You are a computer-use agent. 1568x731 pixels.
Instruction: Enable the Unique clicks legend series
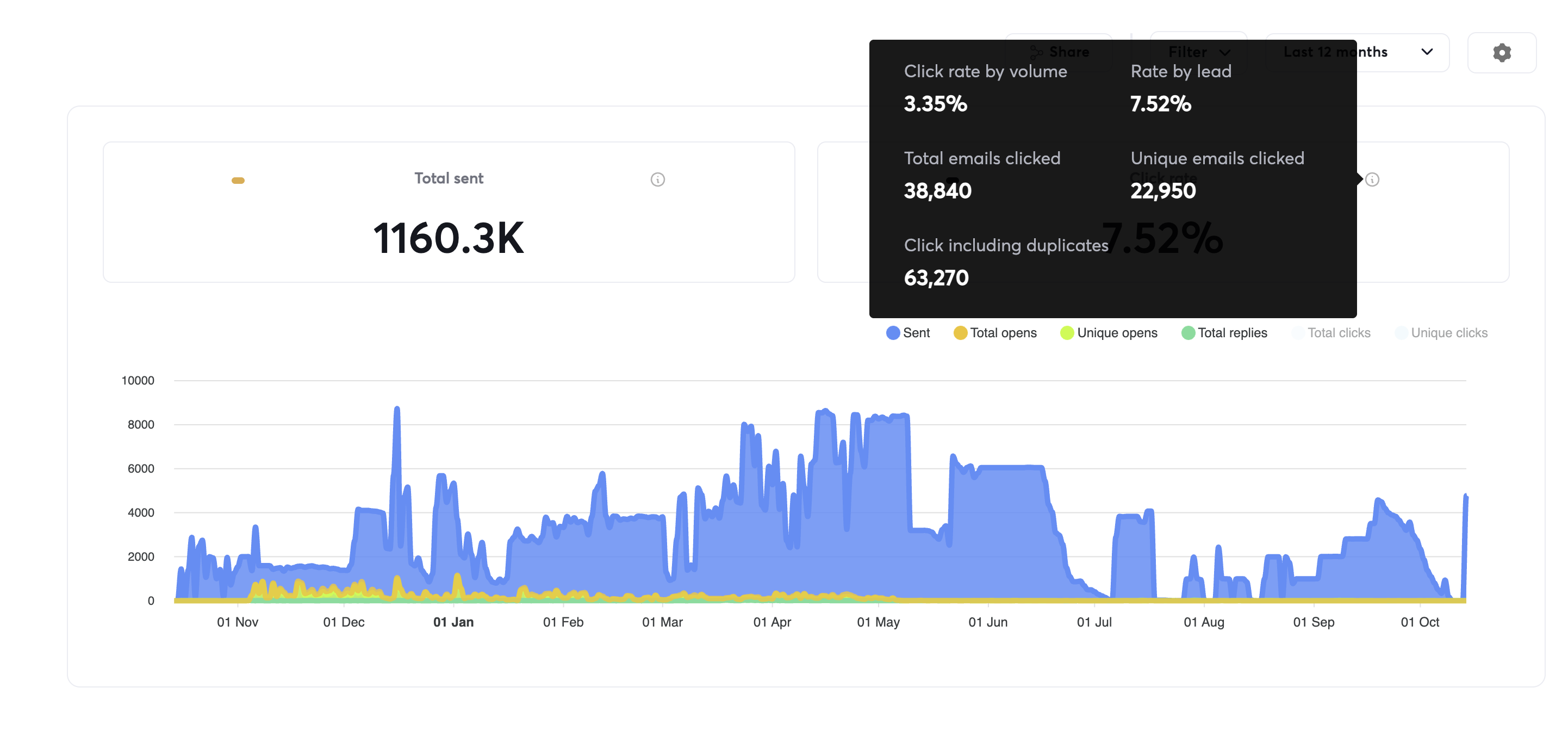pyautogui.click(x=1449, y=333)
